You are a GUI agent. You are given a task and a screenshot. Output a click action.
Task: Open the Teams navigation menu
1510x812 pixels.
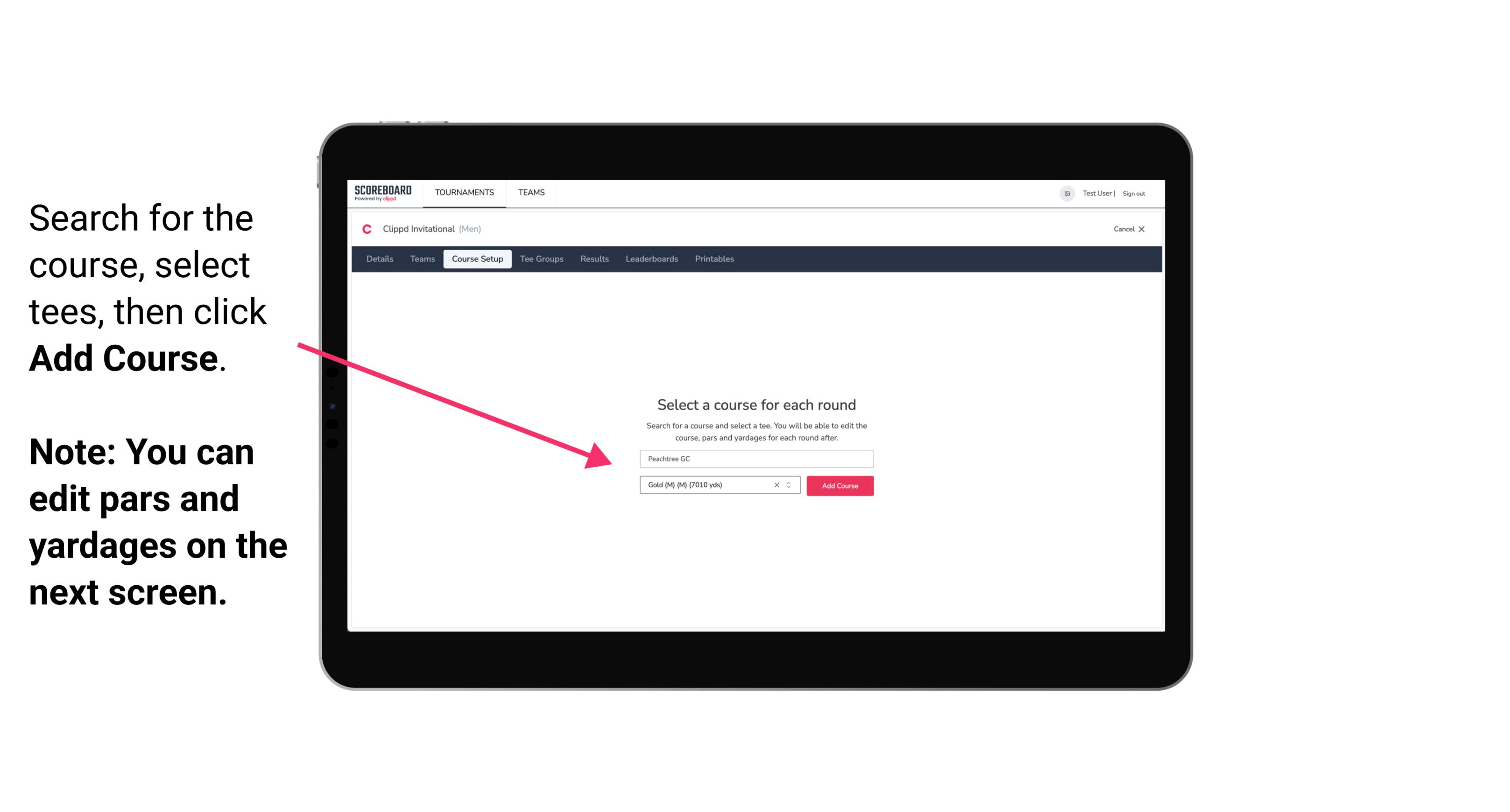[530, 192]
